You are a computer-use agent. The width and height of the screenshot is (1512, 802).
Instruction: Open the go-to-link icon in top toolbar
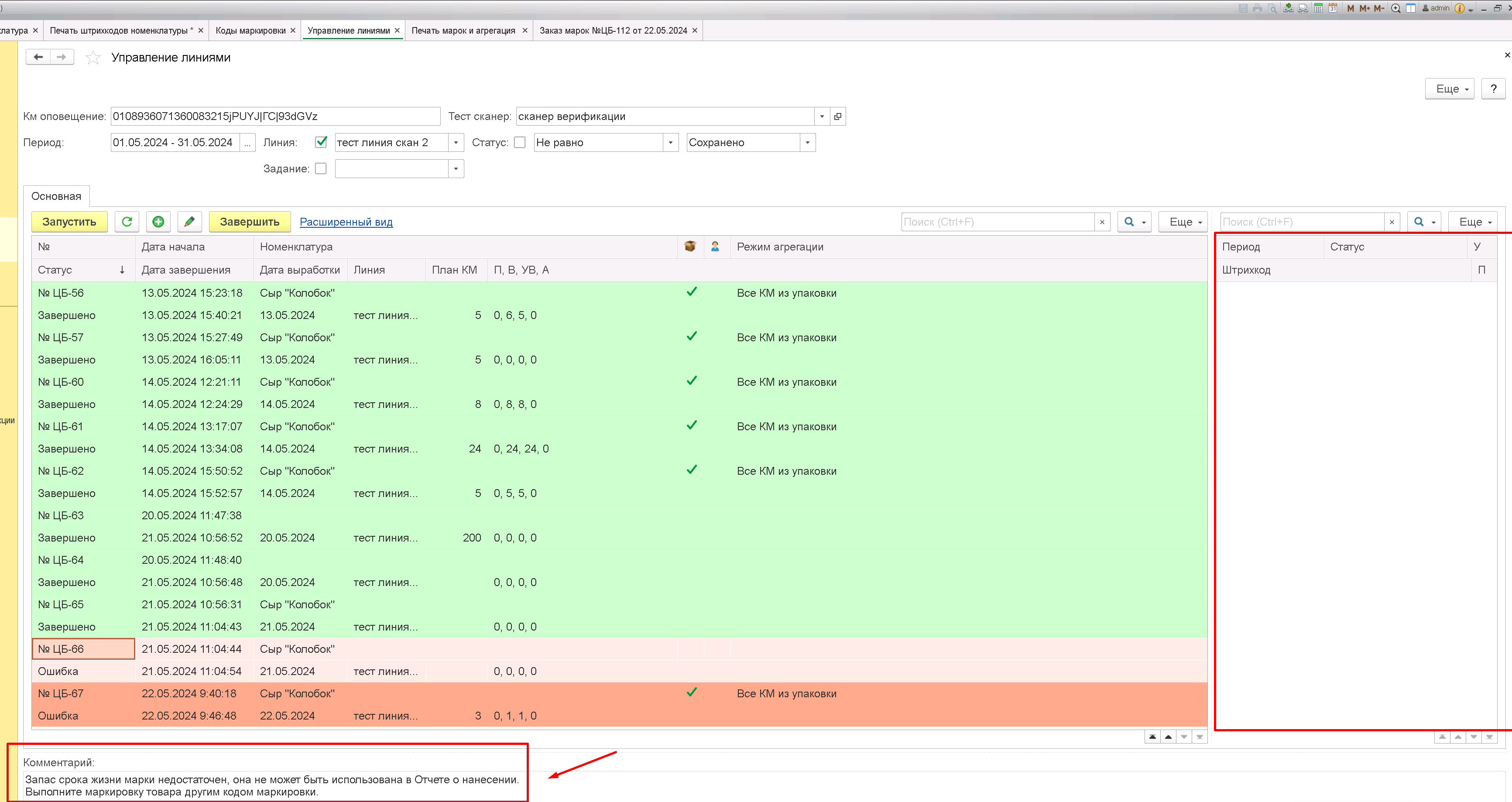click(x=1303, y=8)
